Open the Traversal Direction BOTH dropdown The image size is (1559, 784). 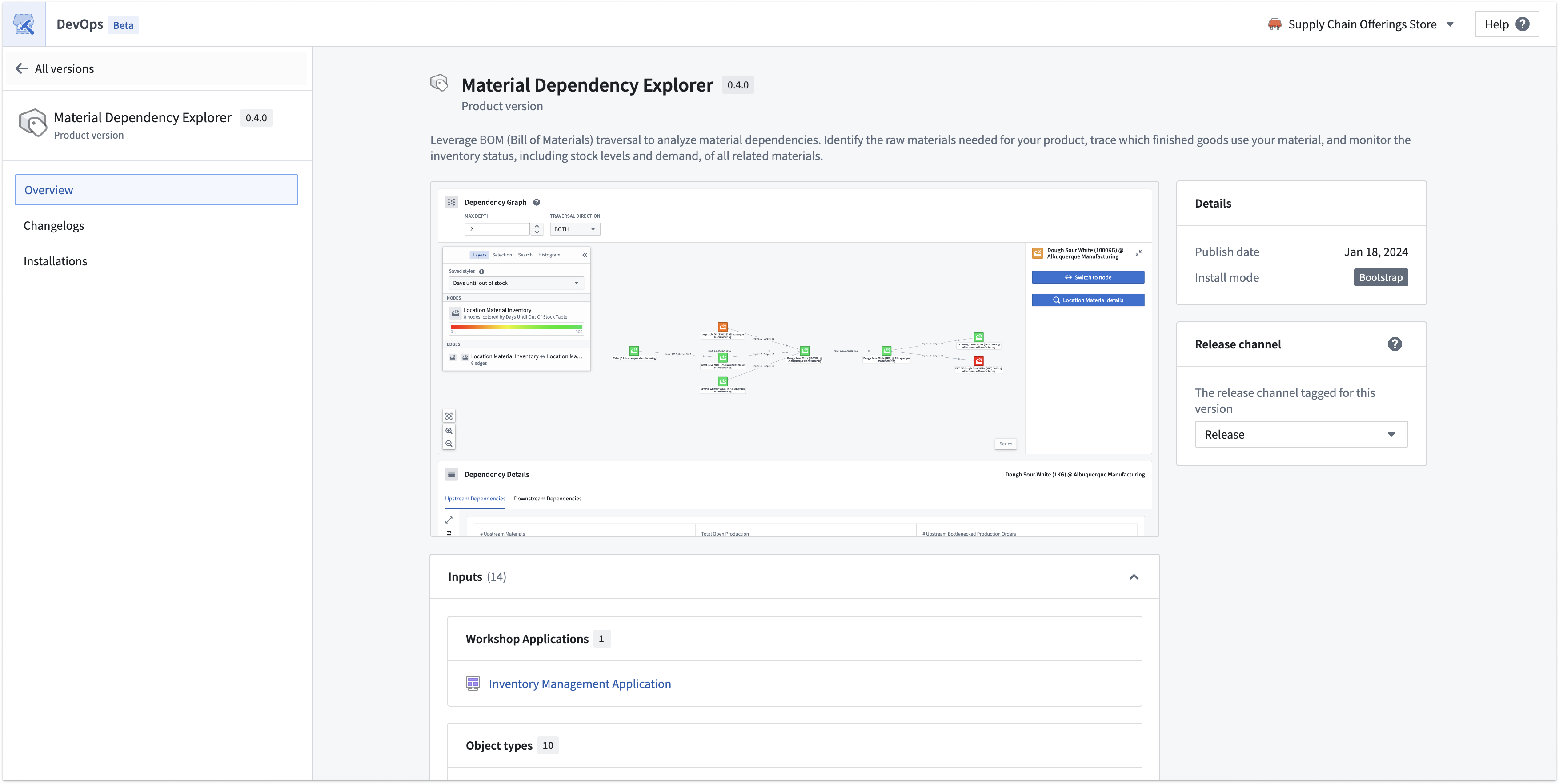pos(574,228)
